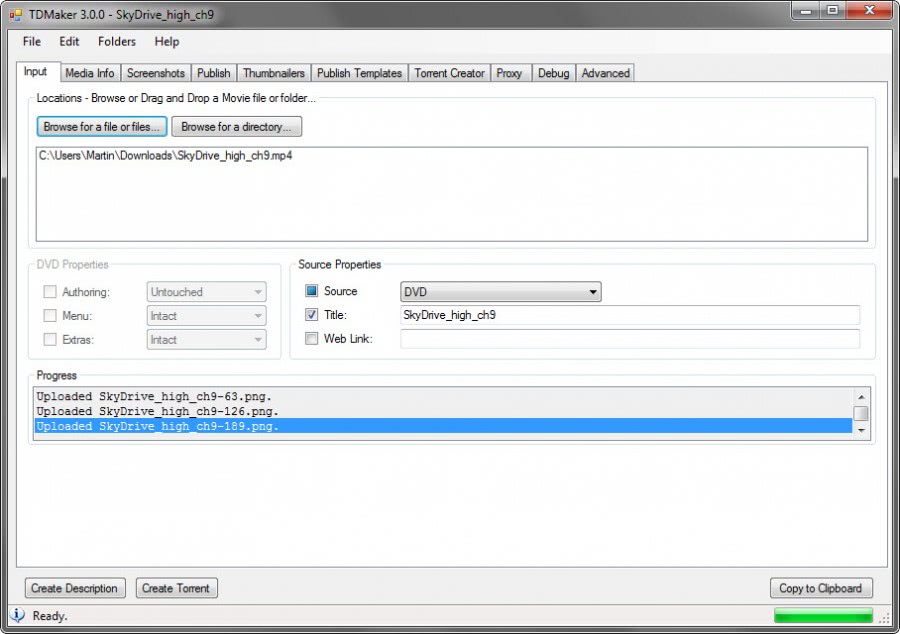Check the Extras checkbox

coord(50,339)
